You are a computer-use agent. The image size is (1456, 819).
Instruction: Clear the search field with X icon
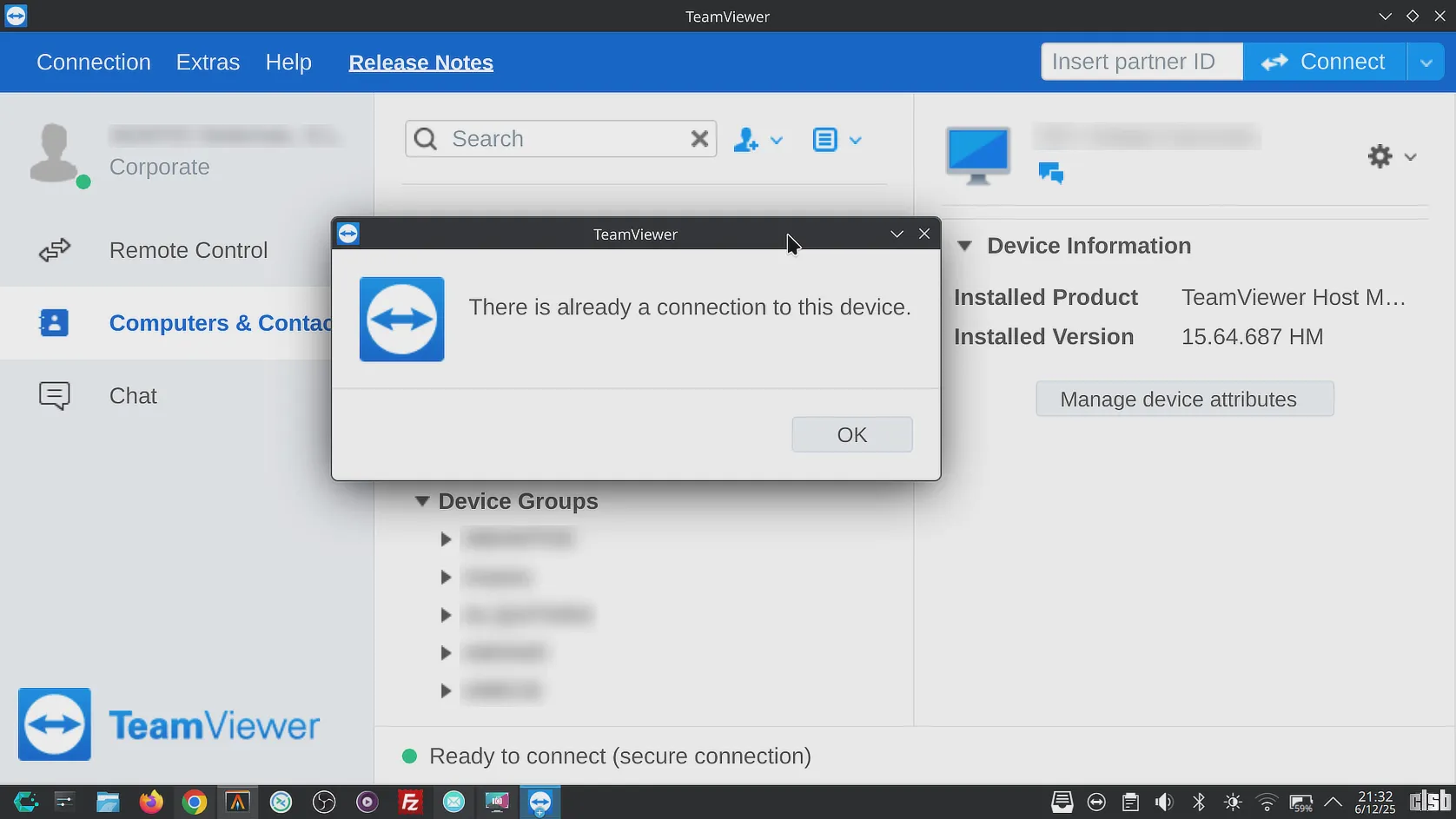coord(699,139)
